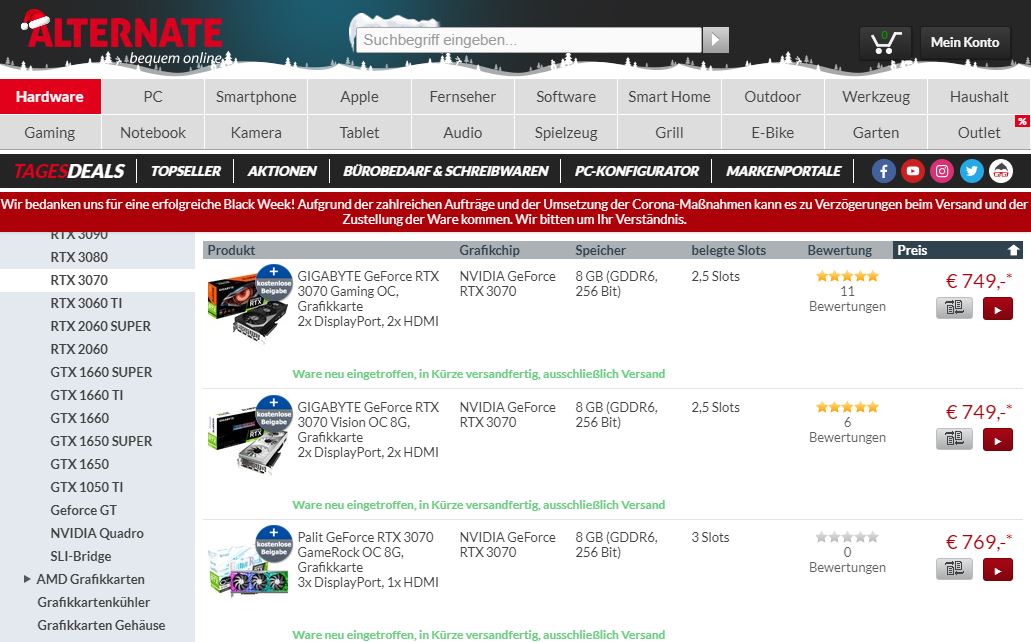The height and width of the screenshot is (642, 1031).
Task: Open the Smart Home category tab
Action: [669, 97]
